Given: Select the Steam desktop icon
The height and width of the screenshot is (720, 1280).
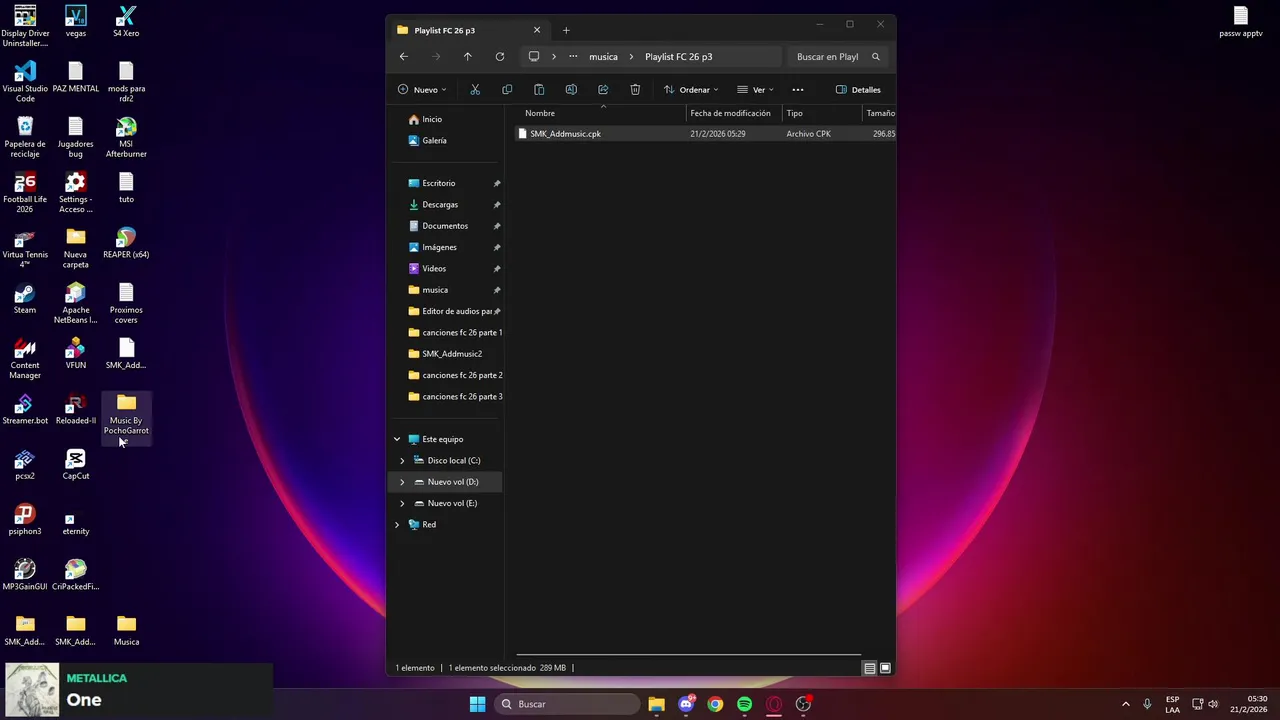Looking at the screenshot, I should pyautogui.click(x=25, y=299).
